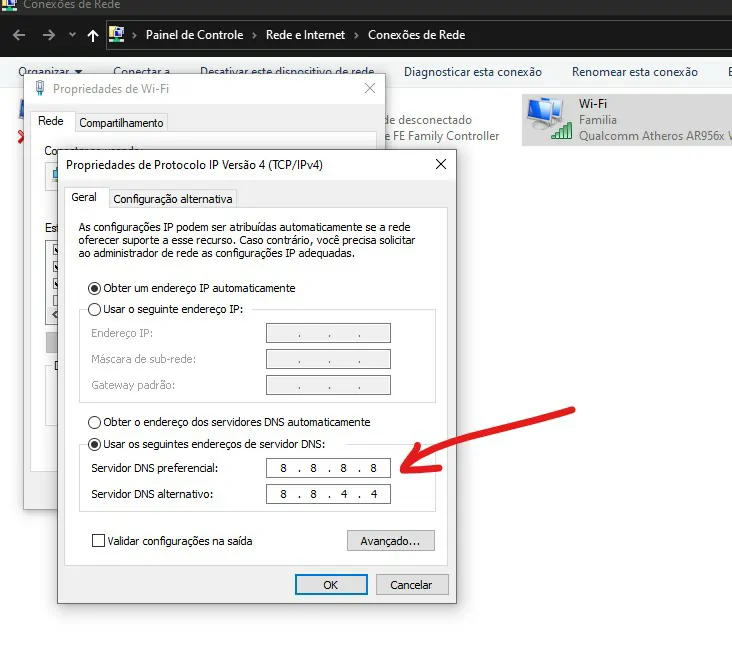Select the Wi-Fi network adapter icon
This screenshot has width=732, height=668.
(549, 119)
